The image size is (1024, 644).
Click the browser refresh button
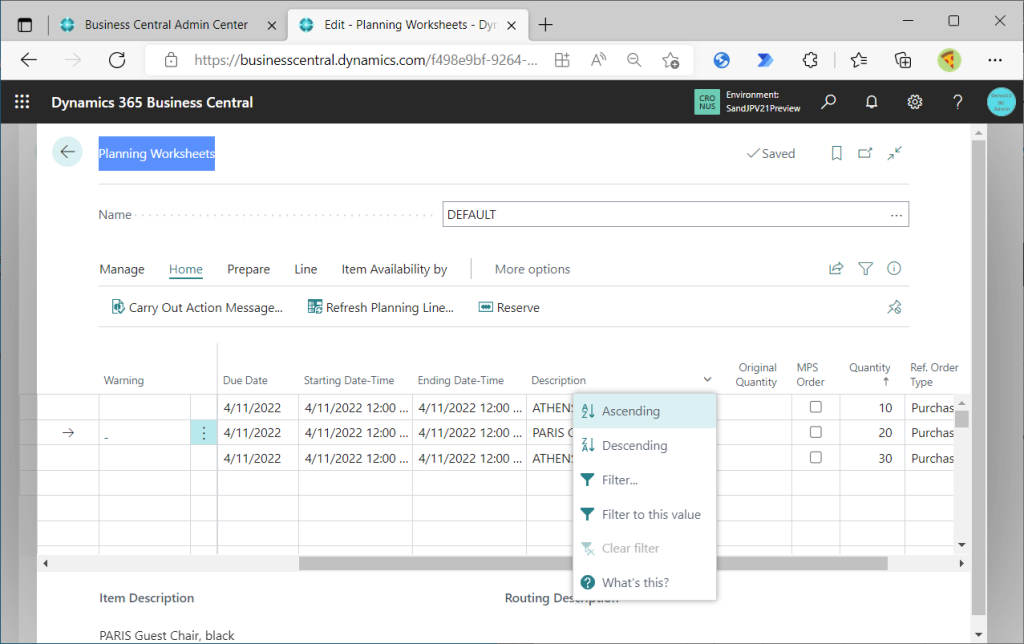tap(117, 60)
